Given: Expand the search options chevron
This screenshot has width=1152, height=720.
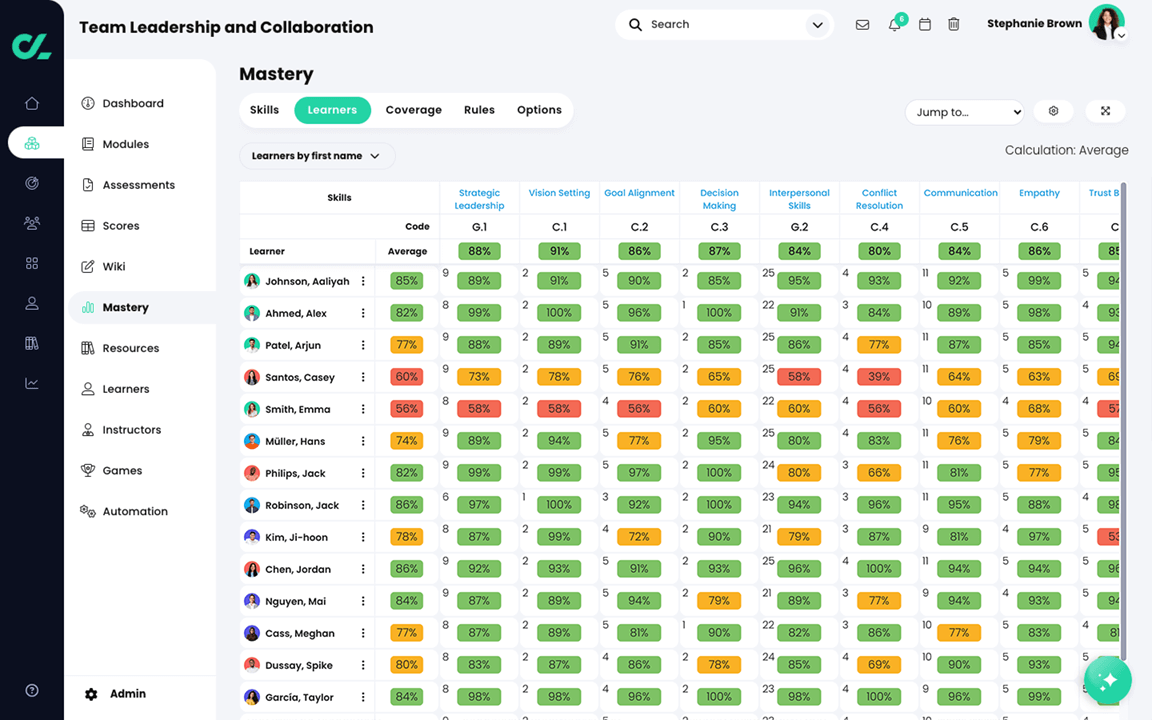Looking at the screenshot, I should pyautogui.click(x=817, y=25).
